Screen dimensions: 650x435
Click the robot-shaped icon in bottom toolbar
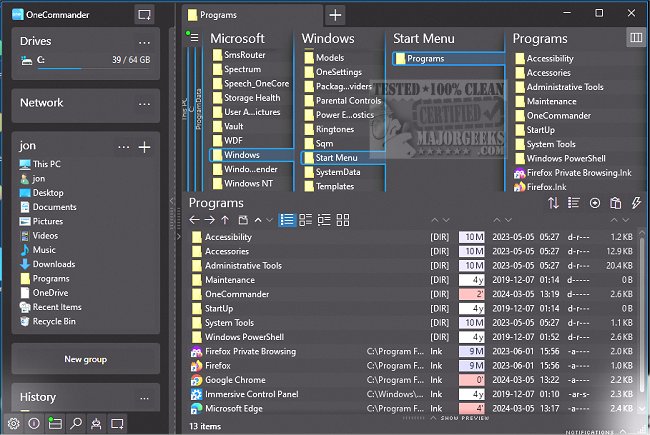click(96, 423)
